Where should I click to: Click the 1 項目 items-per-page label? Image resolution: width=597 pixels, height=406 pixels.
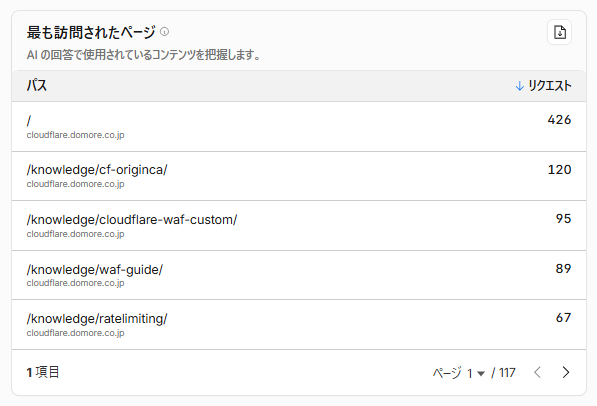[43, 372]
